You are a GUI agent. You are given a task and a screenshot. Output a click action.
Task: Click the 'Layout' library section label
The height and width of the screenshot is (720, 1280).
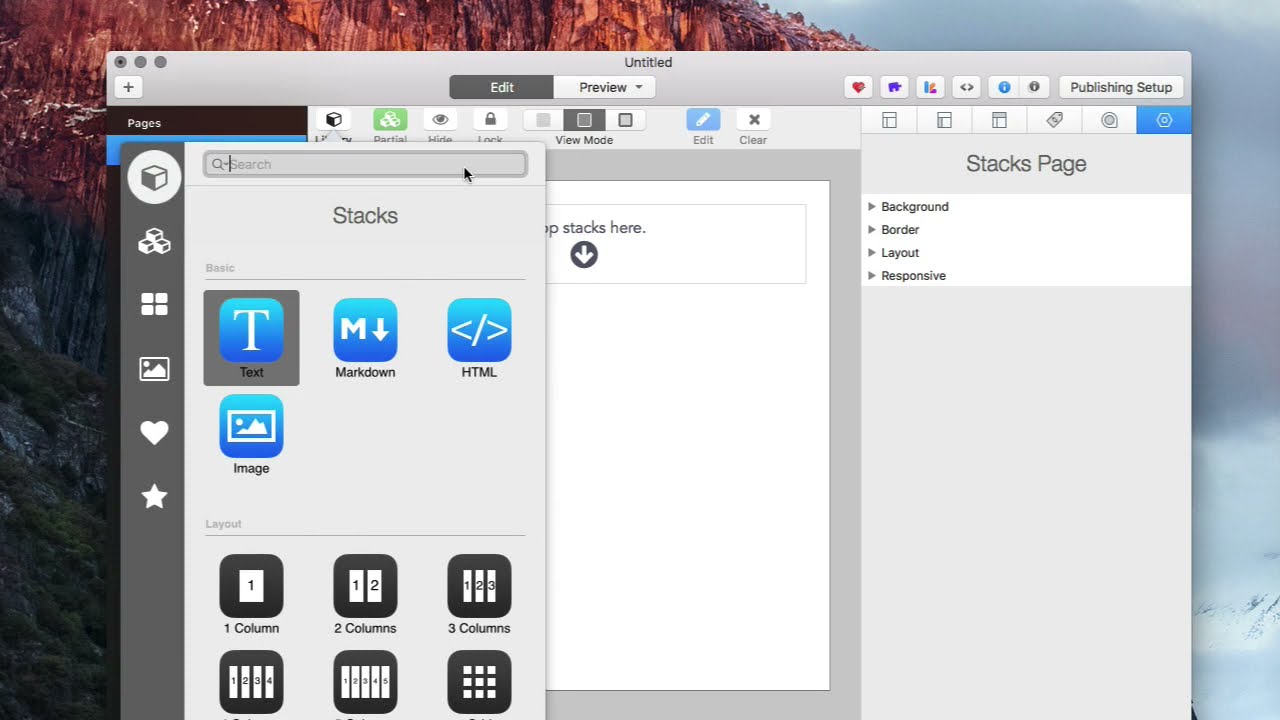(x=224, y=524)
